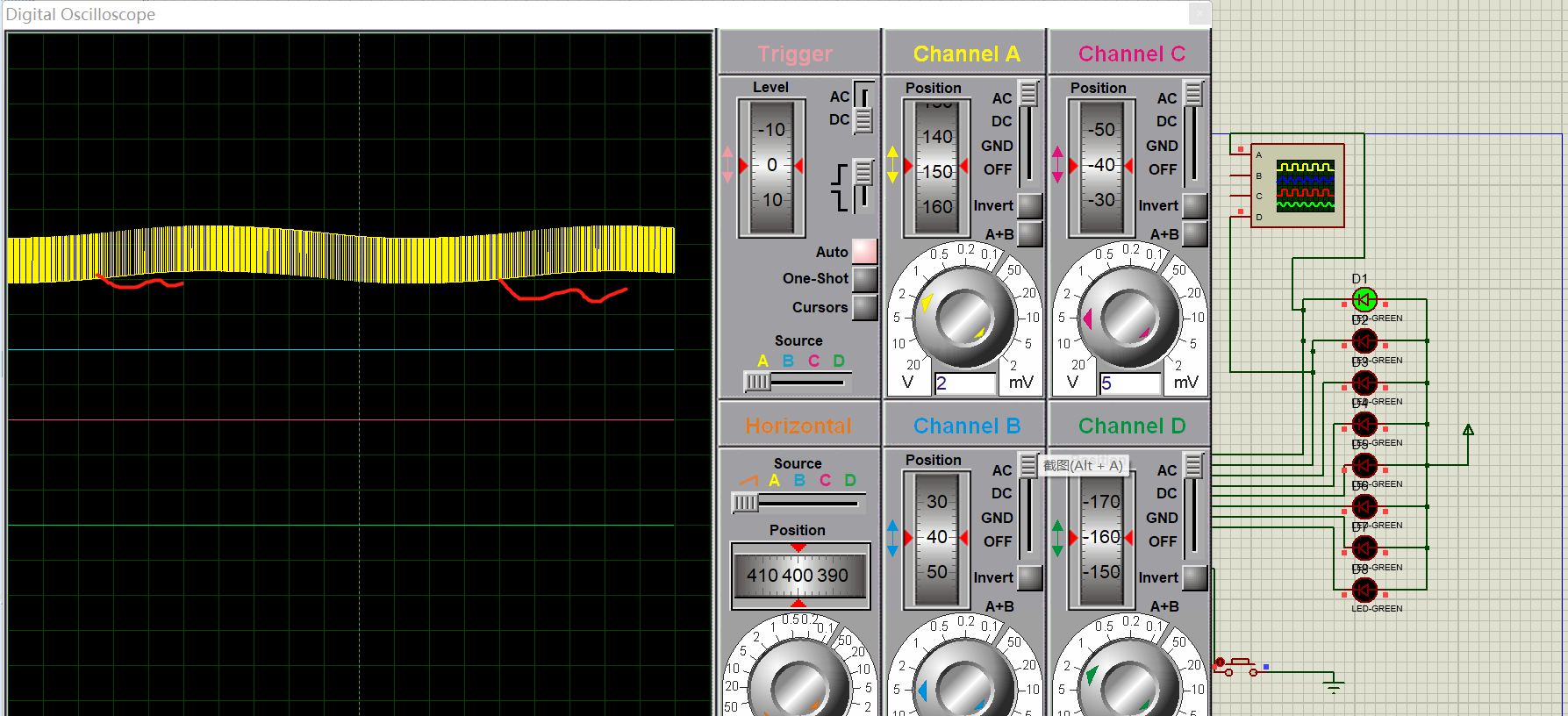Click the Channel B panel header
This screenshot has width=1568, height=716.
click(x=965, y=426)
